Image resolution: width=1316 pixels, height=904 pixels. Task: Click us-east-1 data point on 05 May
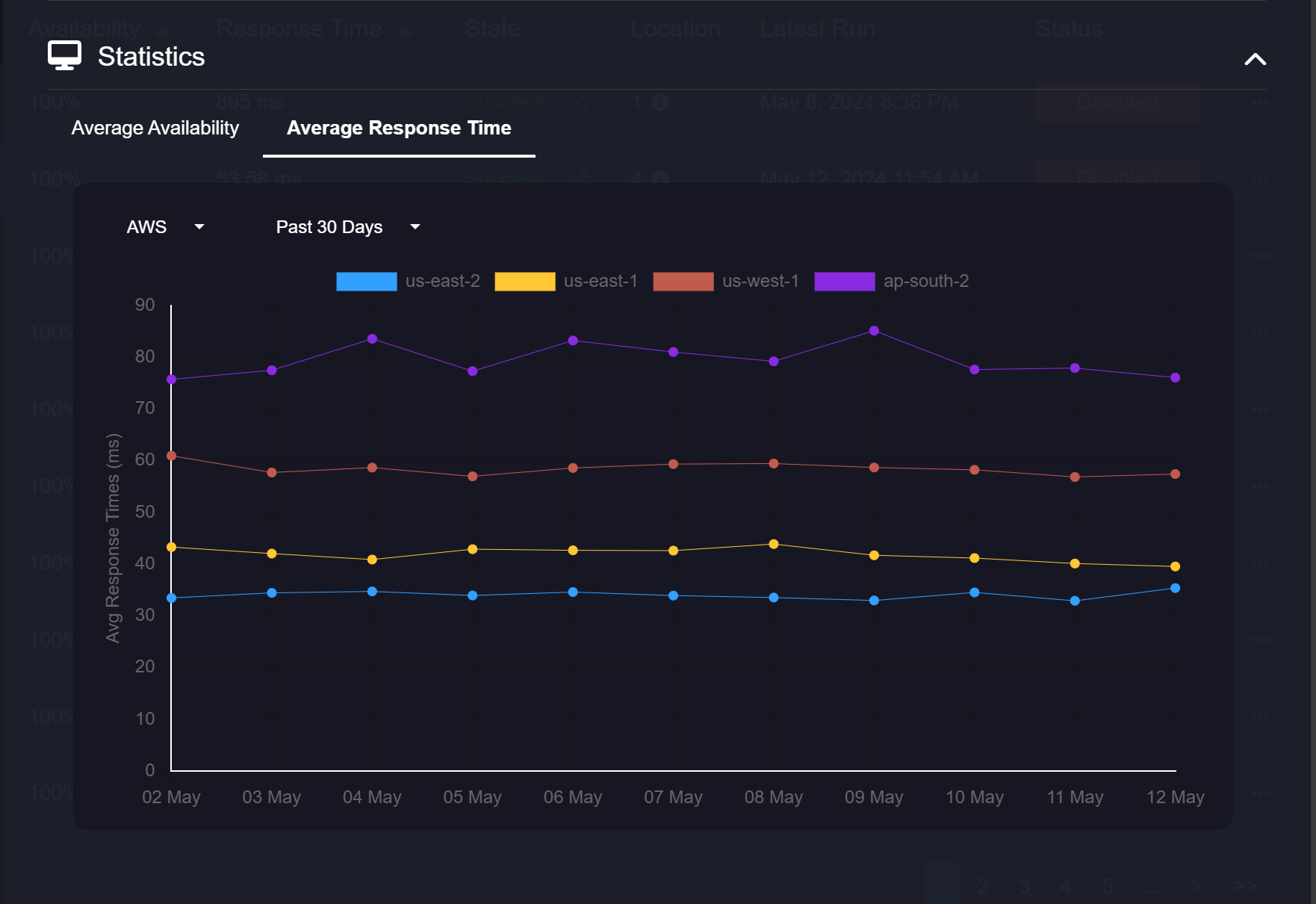473,550
